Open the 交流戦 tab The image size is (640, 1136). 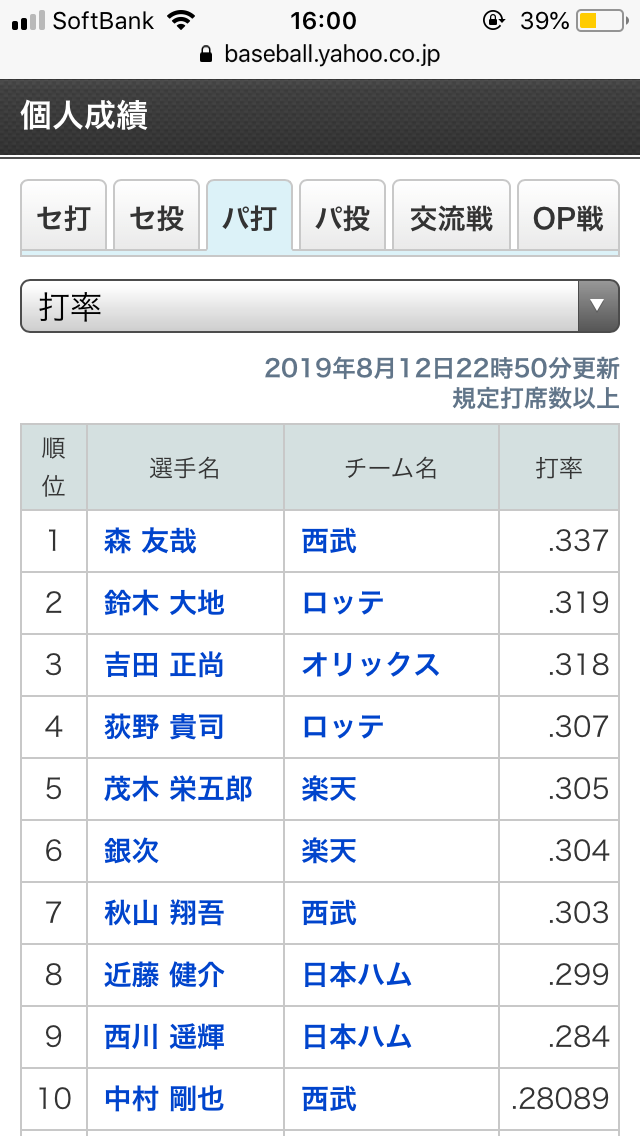pos(452,217)
